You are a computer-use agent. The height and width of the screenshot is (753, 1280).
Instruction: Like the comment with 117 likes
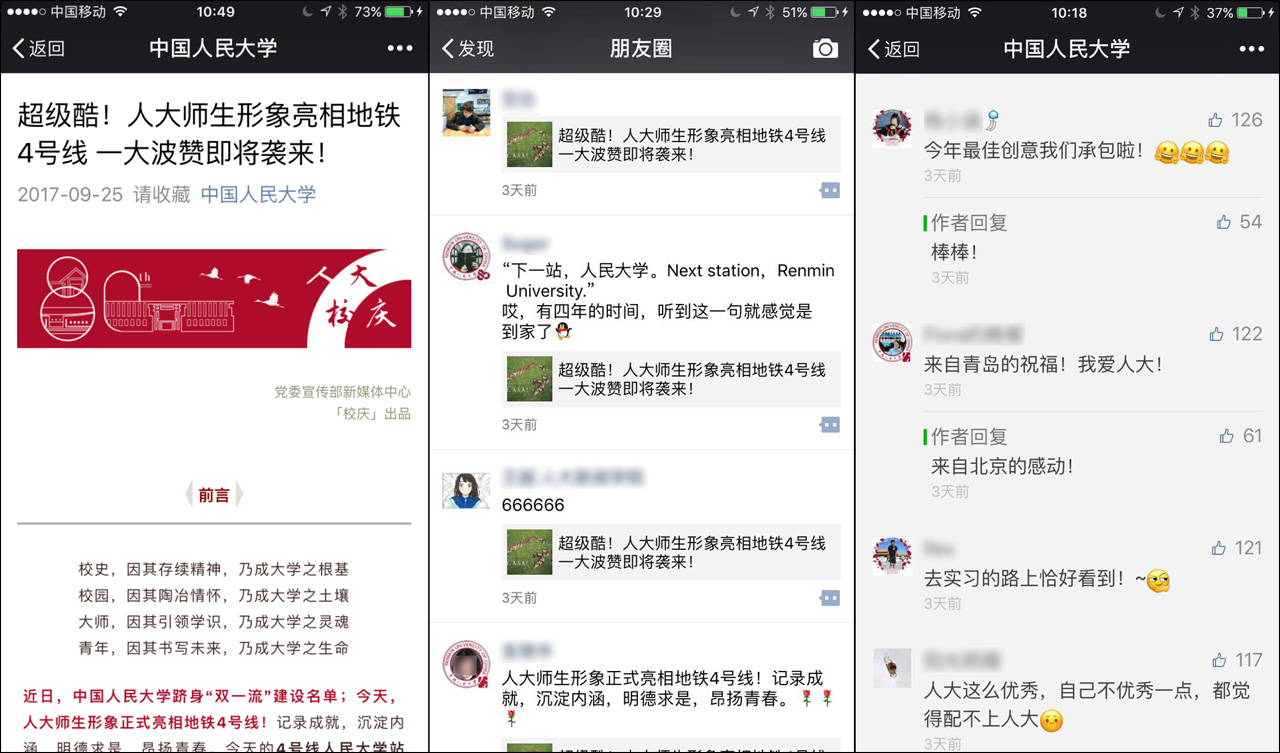pos(1217,660)
